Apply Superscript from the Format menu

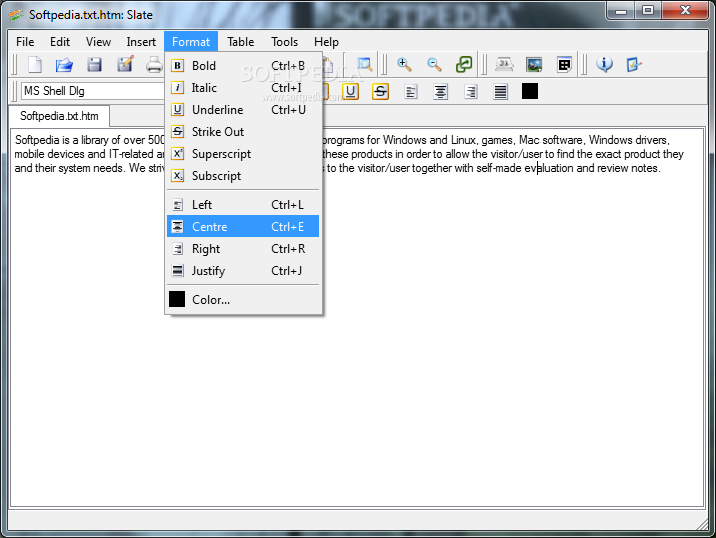(243, 154)
